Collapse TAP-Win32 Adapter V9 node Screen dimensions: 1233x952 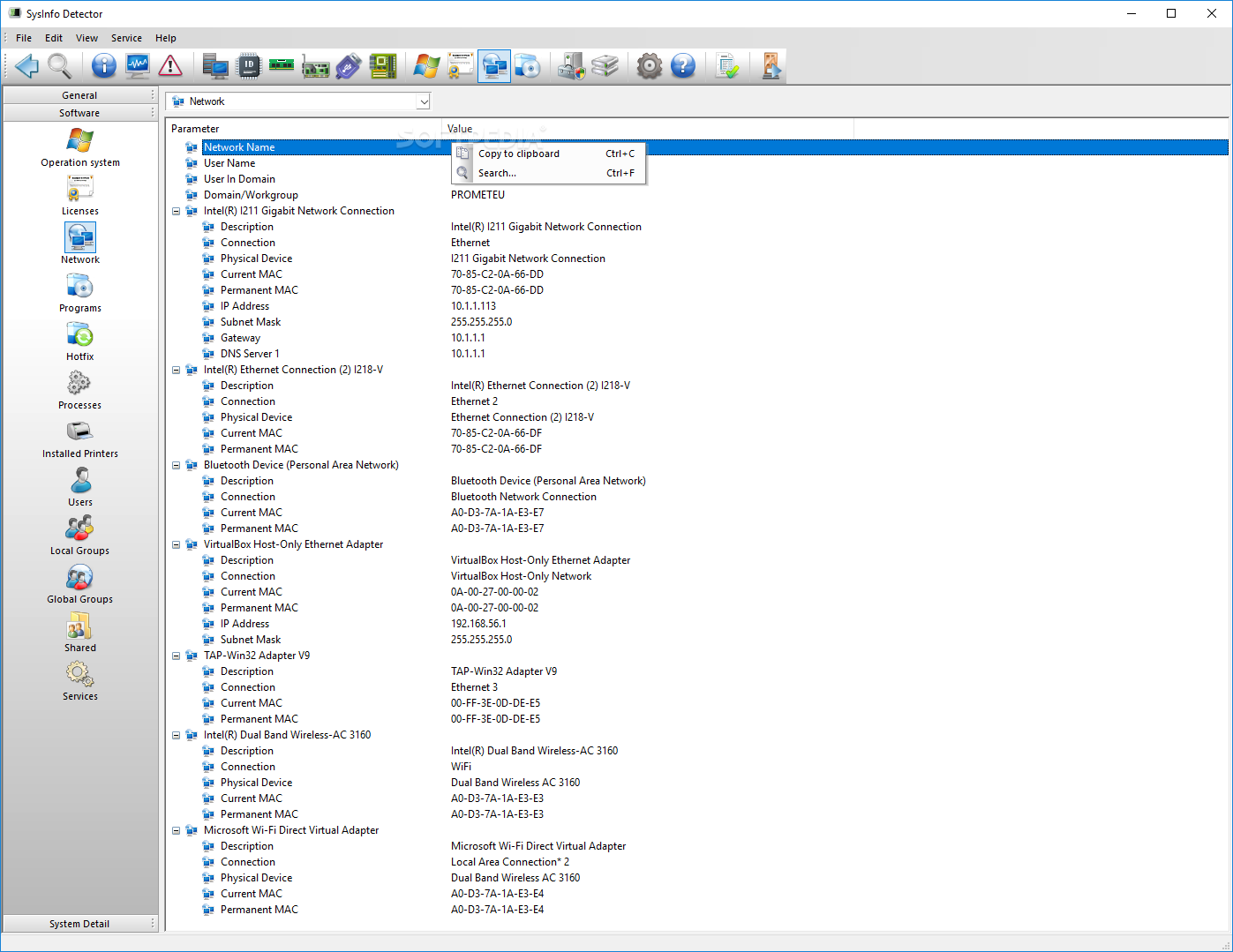176,656
